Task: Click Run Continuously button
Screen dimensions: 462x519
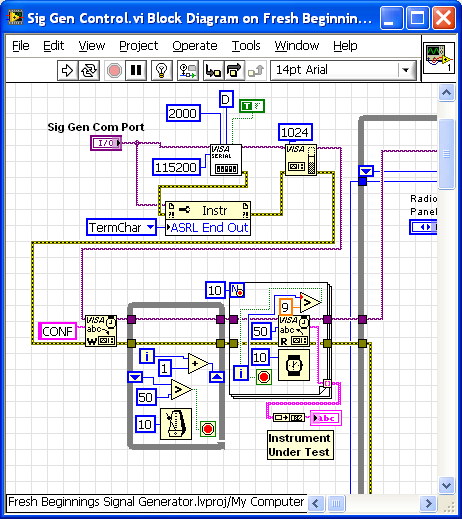Action: click(89, 70)
